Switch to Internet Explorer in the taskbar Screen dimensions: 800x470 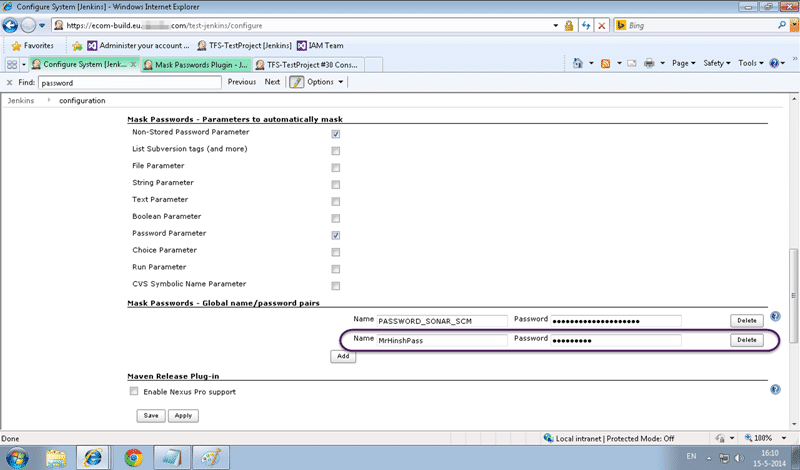(x=92, y=458)
